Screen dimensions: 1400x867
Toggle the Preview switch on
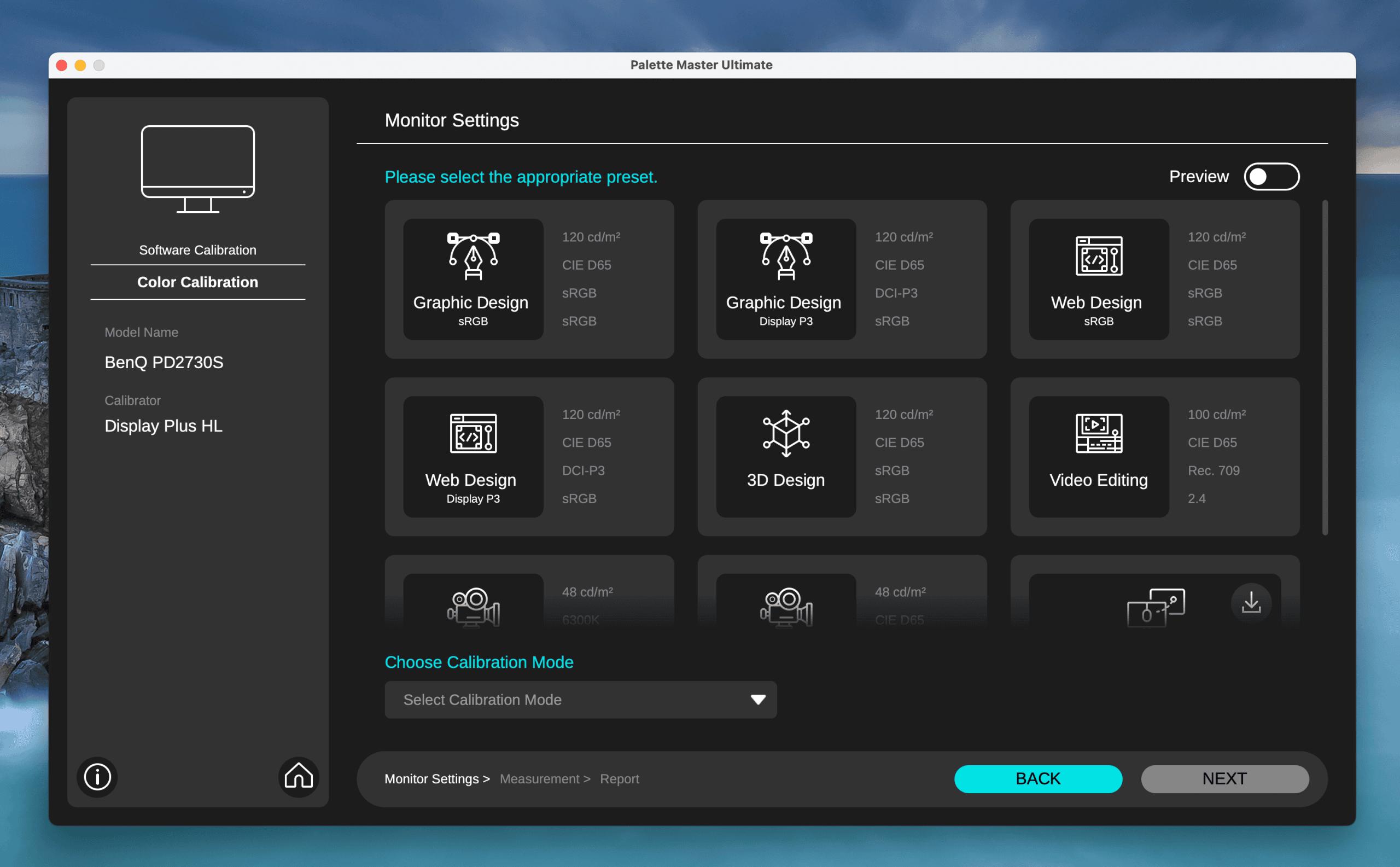[x=1271, y=177]
